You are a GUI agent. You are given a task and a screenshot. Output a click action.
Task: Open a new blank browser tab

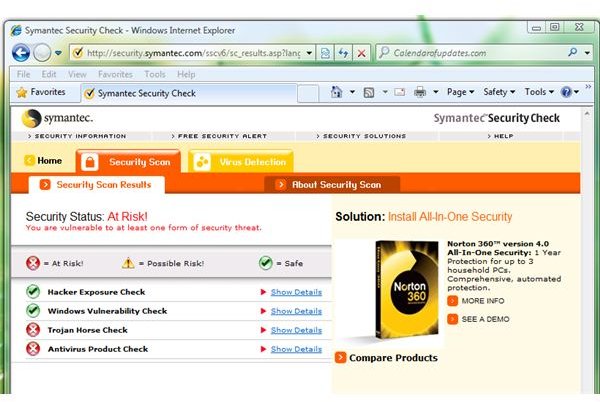[308, 94]
